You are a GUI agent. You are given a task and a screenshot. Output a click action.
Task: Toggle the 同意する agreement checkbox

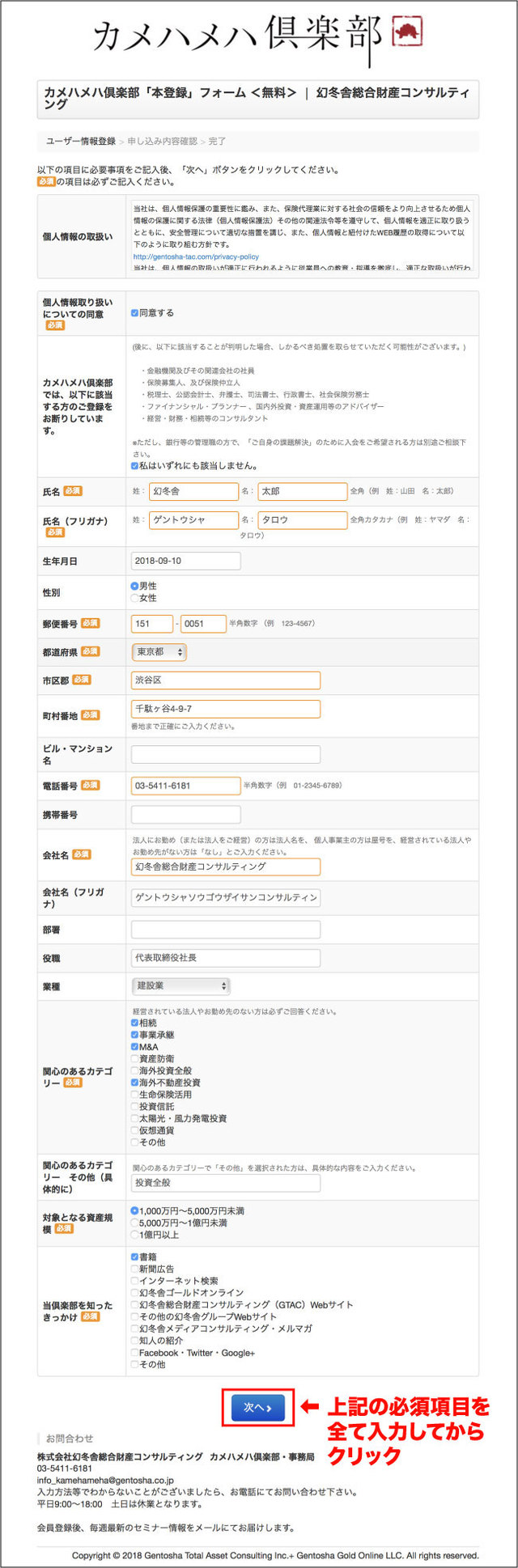click(134, 313)
